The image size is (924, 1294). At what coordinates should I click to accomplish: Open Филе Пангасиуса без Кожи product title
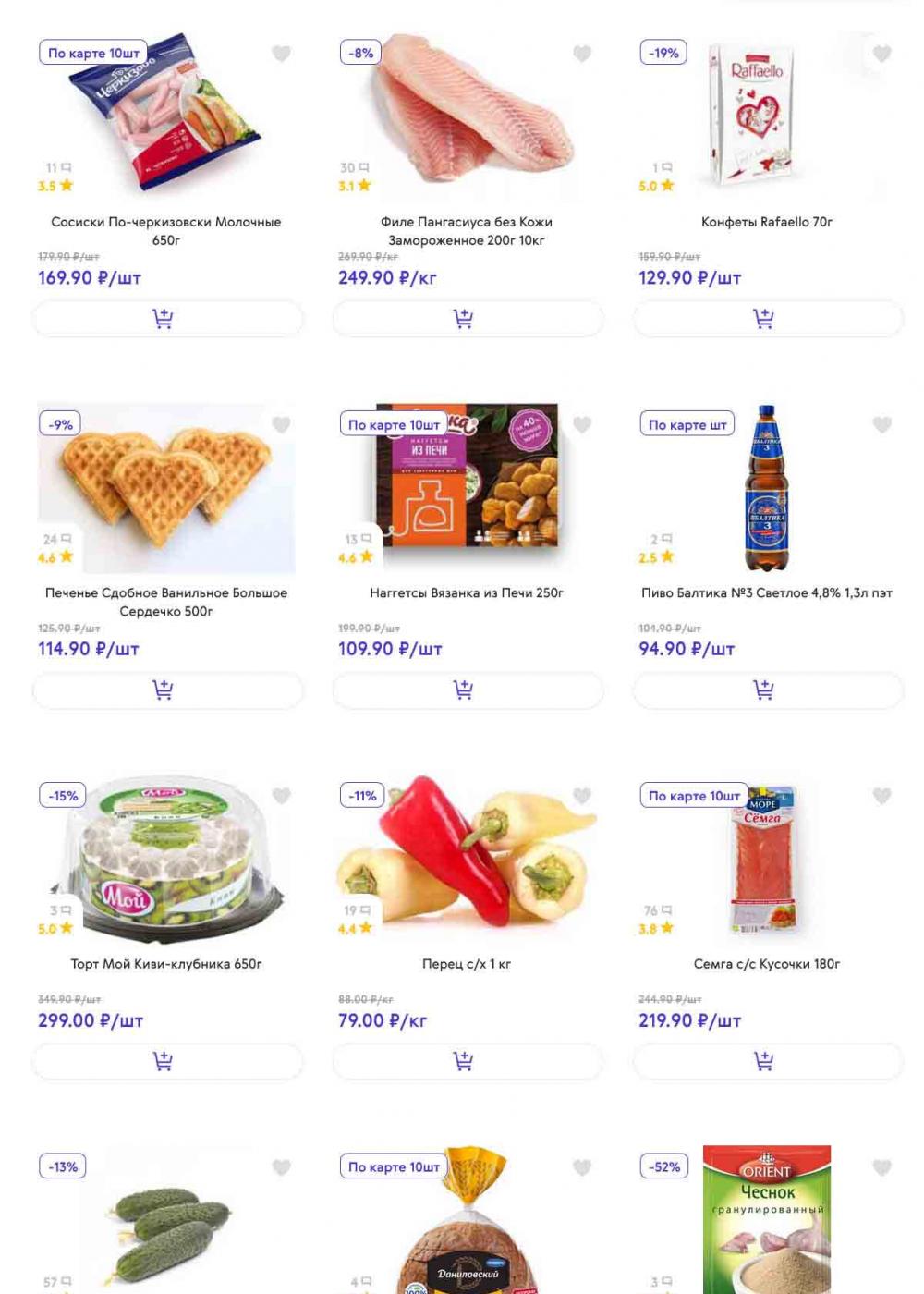click(467, 231)
